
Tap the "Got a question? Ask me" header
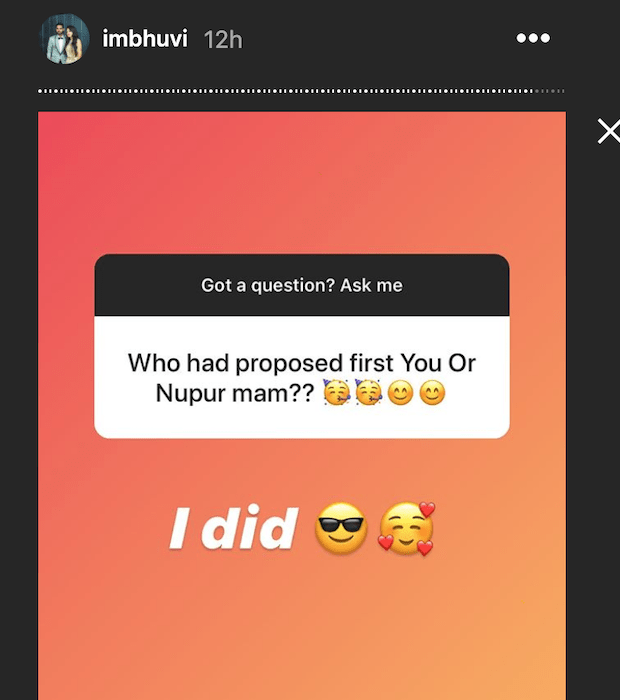pyautogui.click(x=302, y=285)
